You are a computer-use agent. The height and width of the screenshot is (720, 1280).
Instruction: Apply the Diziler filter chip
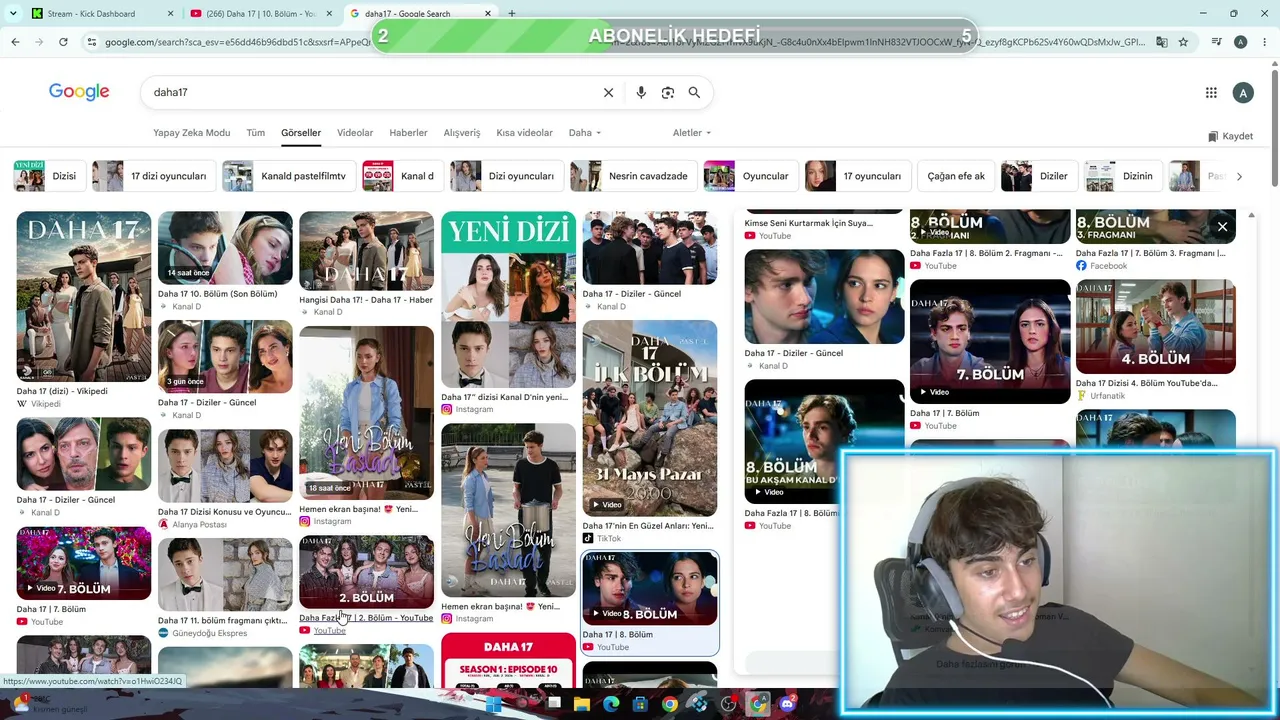(x=1039, y=176)
